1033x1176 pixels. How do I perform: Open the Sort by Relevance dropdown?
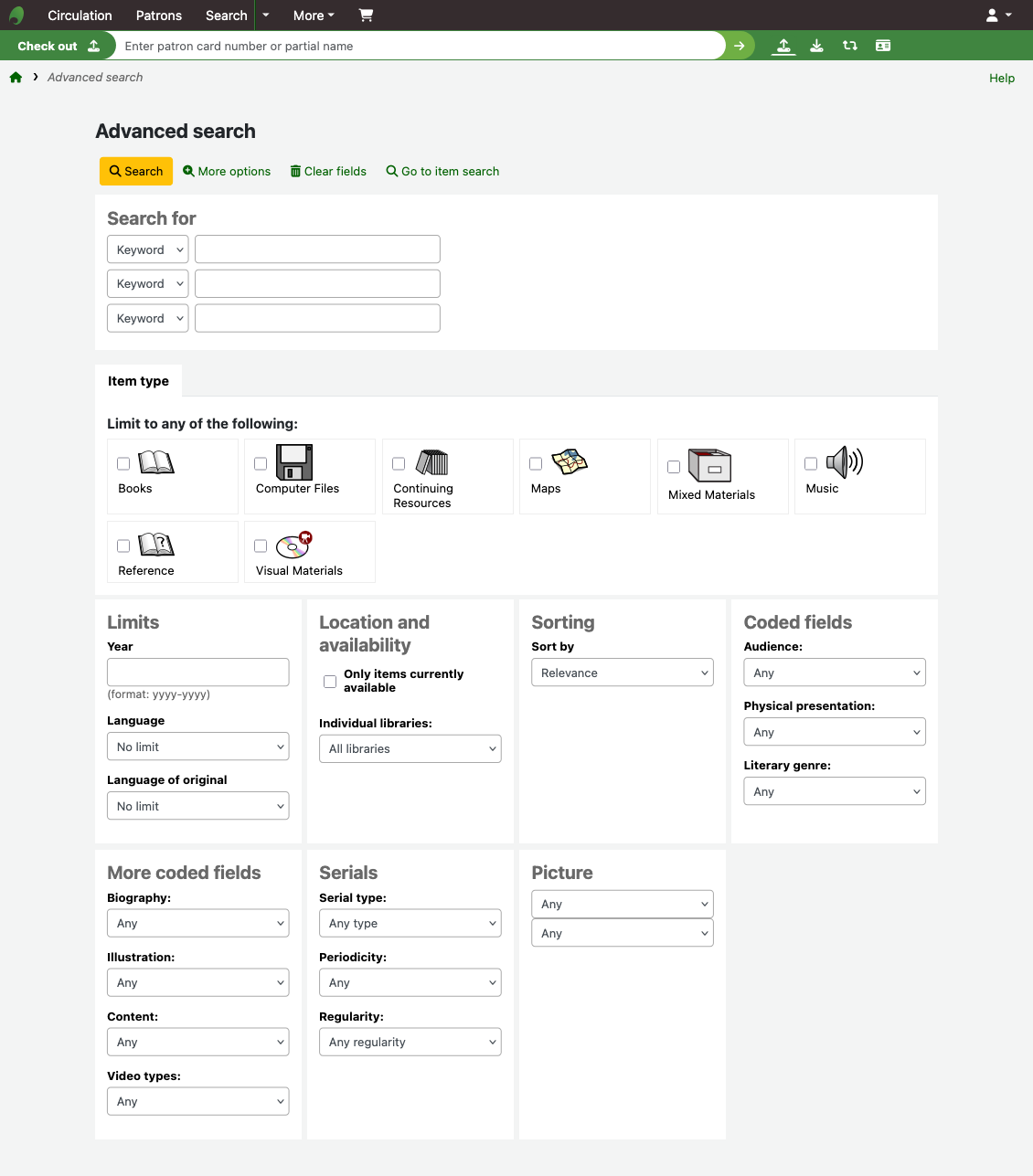pos(622,673)
